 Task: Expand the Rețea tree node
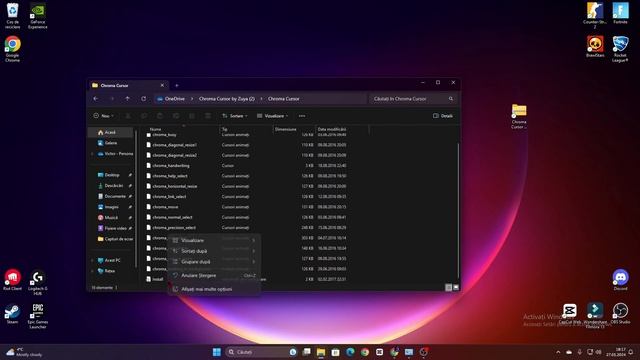pyautogui.click(x=93, y=271)
